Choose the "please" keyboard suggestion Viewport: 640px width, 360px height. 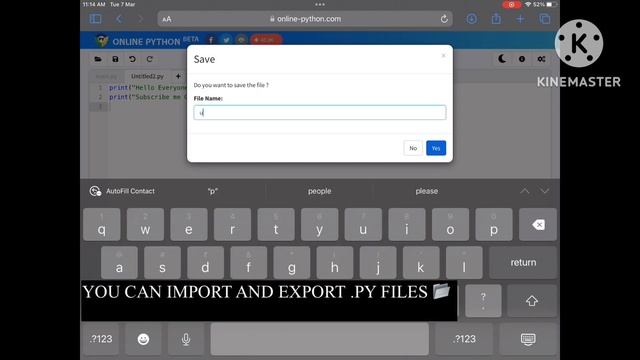[x=427, y=191]
